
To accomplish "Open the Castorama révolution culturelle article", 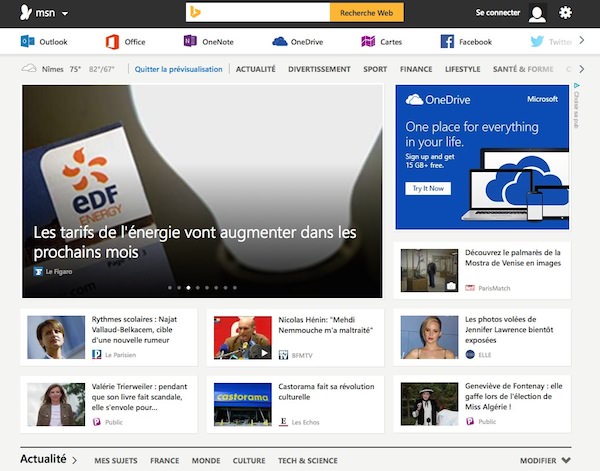I will coord(326,391).
